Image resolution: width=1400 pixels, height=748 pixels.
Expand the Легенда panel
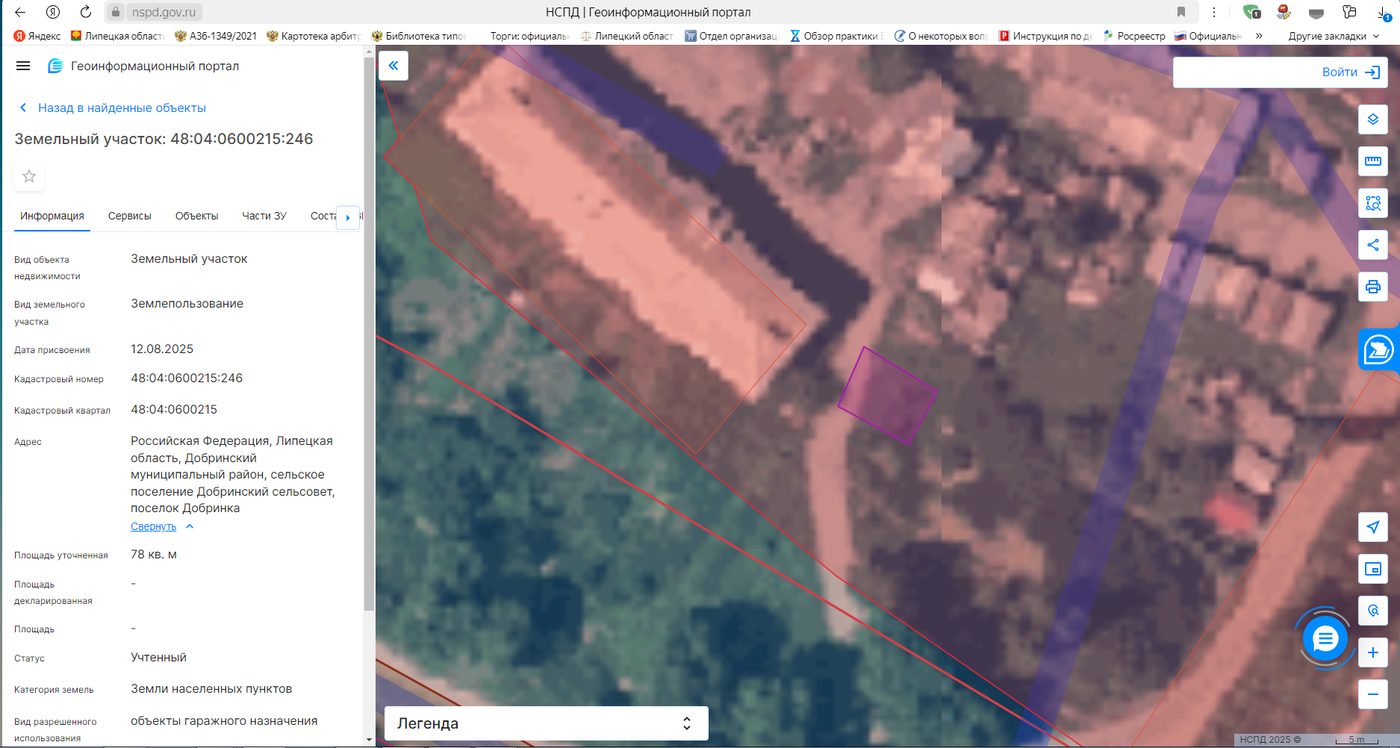[x=546, y=723]
